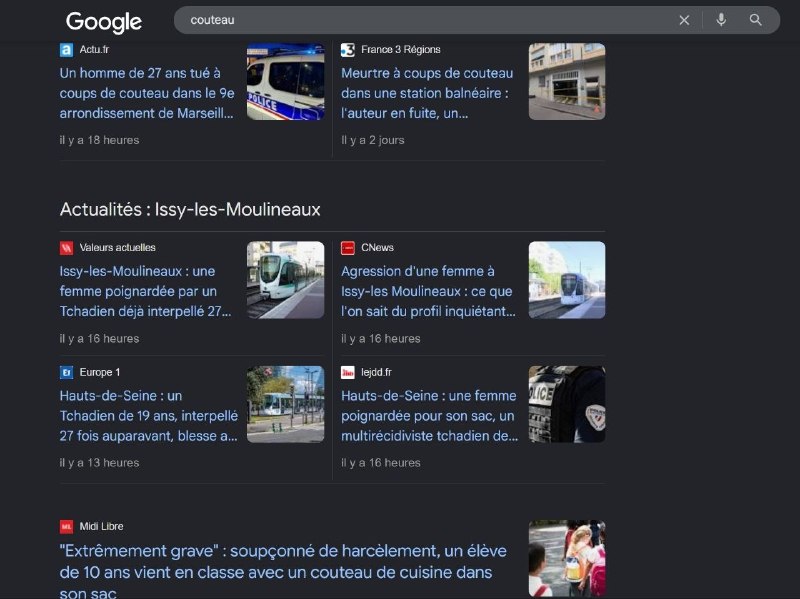Click 'il y a 13 heures' timestamp
Image resolution: width=800 pixels, height=599 pixels.
coord(99,463)
